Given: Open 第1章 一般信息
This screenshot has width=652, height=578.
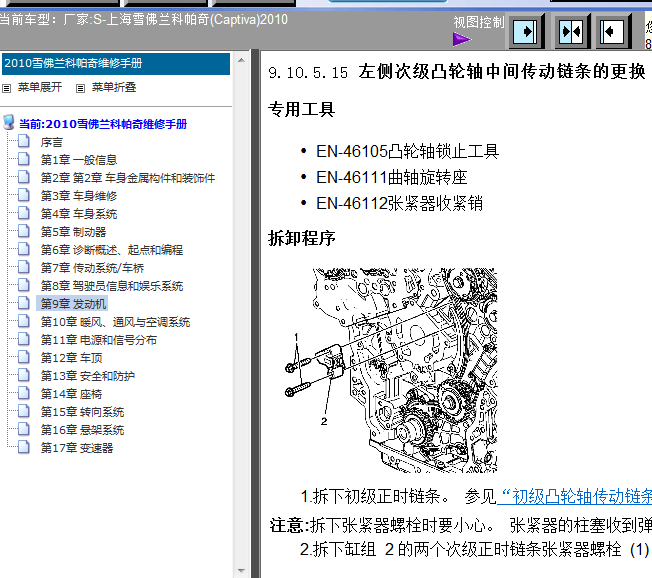Looking at the screenshot, I should point(79,160).
